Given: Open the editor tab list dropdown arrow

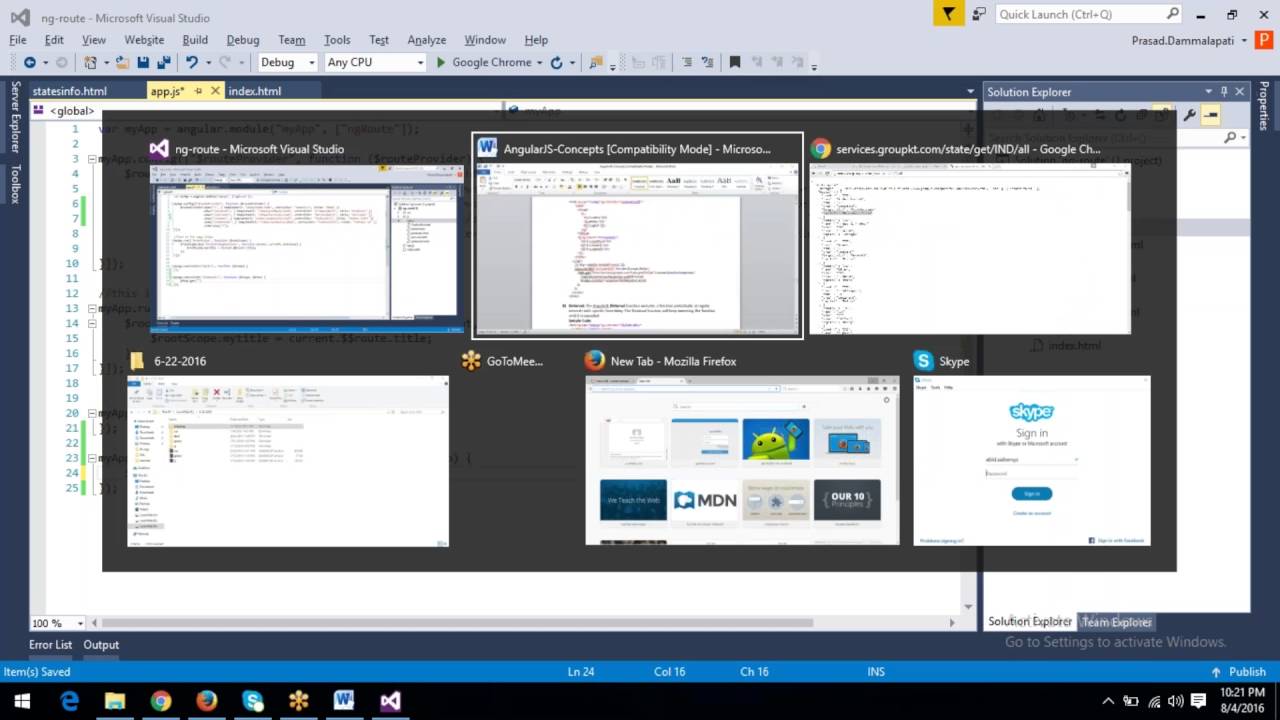Looking at the screenshot, I should [x=970, y=91].
